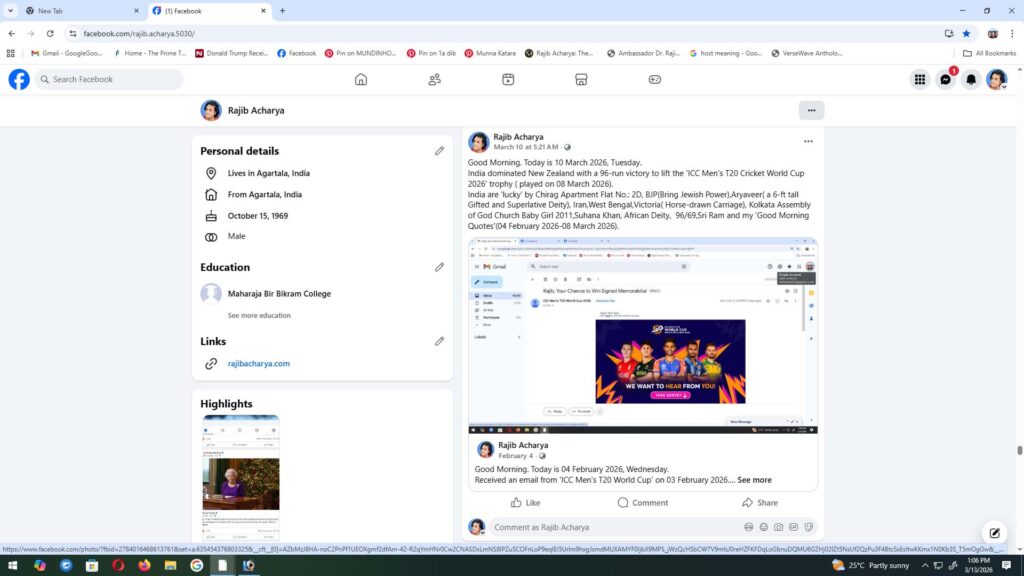Open post options three-dot menu
The image size is (1024, 576).
808,142
